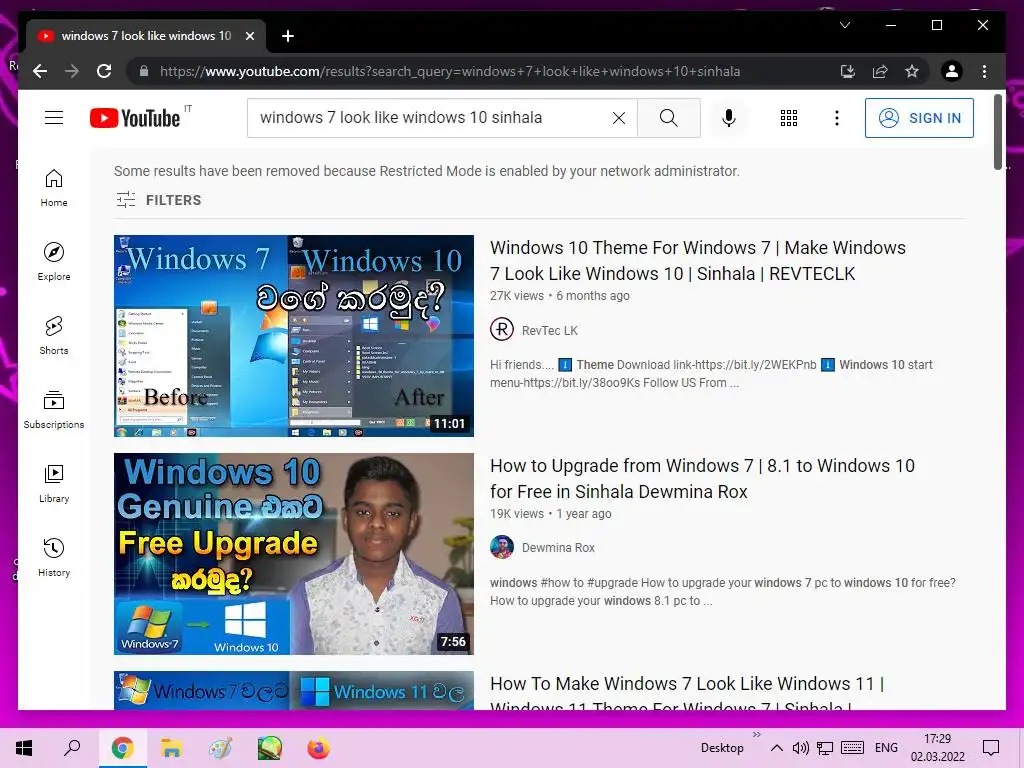Open Windows 11 theme video thumbnail
Viewport: 1024px width, 768px height.
coord(293,690)
